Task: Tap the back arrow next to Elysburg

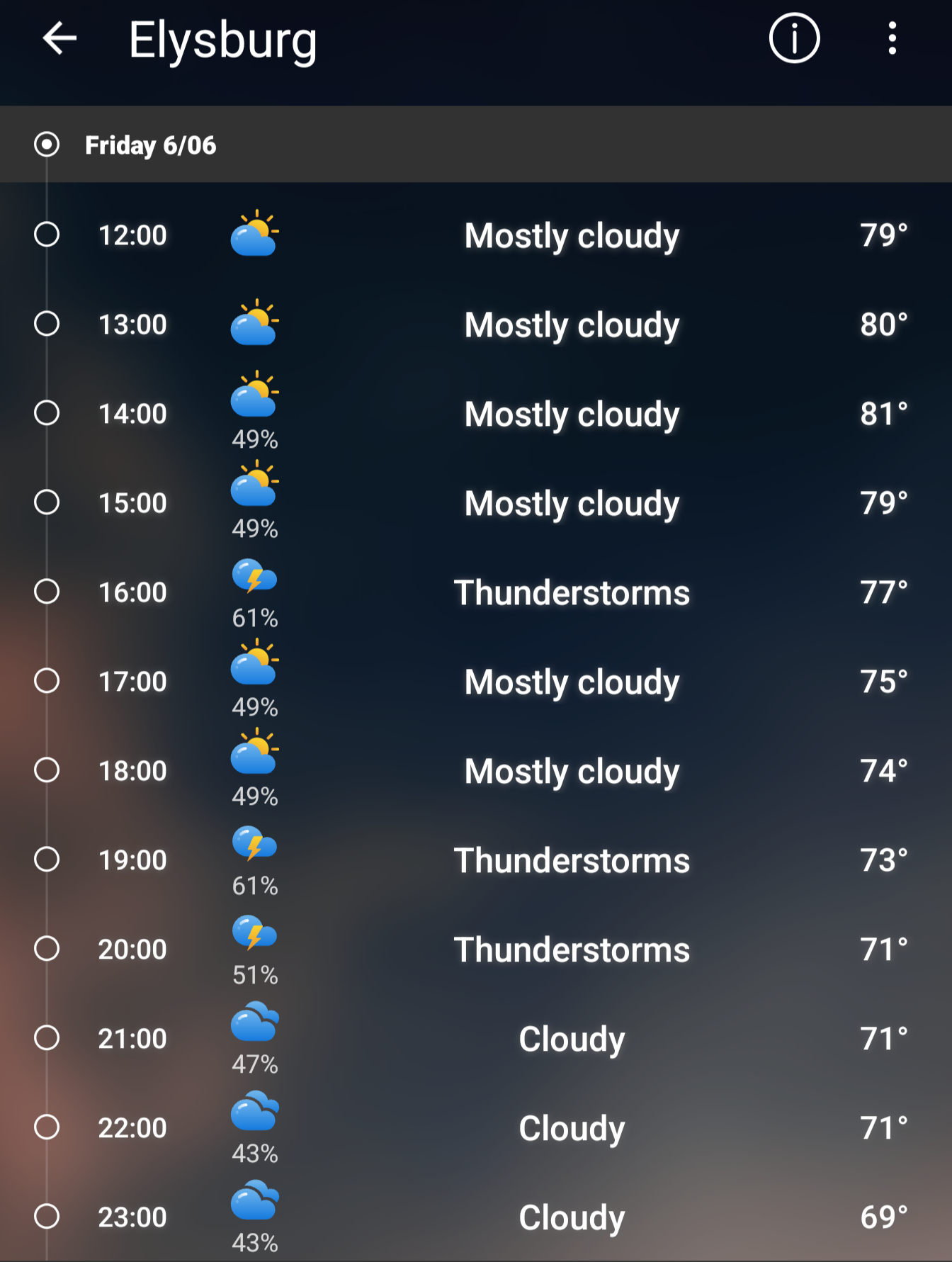Action: (59, 38)
